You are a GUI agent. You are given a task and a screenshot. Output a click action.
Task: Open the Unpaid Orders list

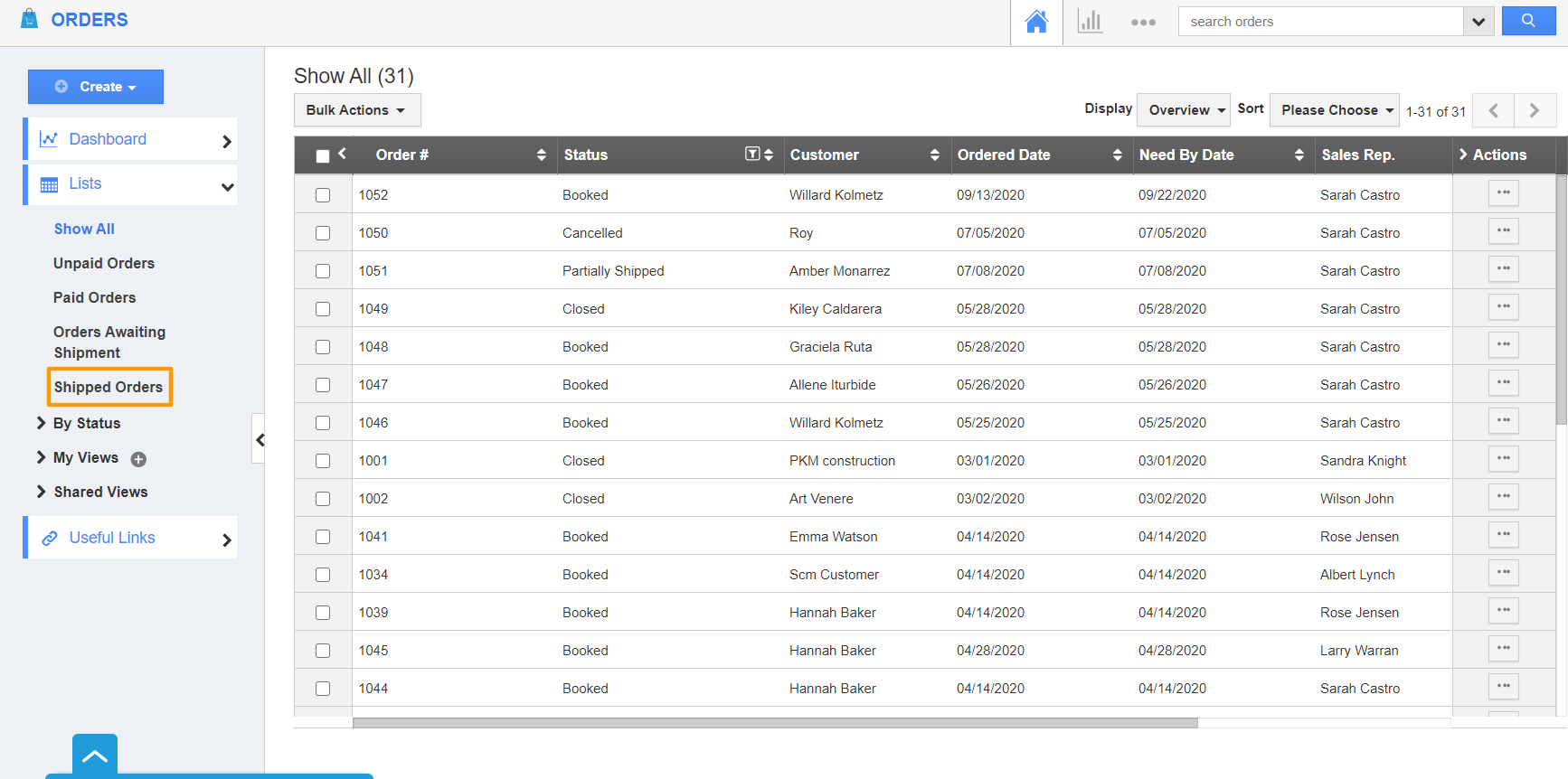[104, 263]
